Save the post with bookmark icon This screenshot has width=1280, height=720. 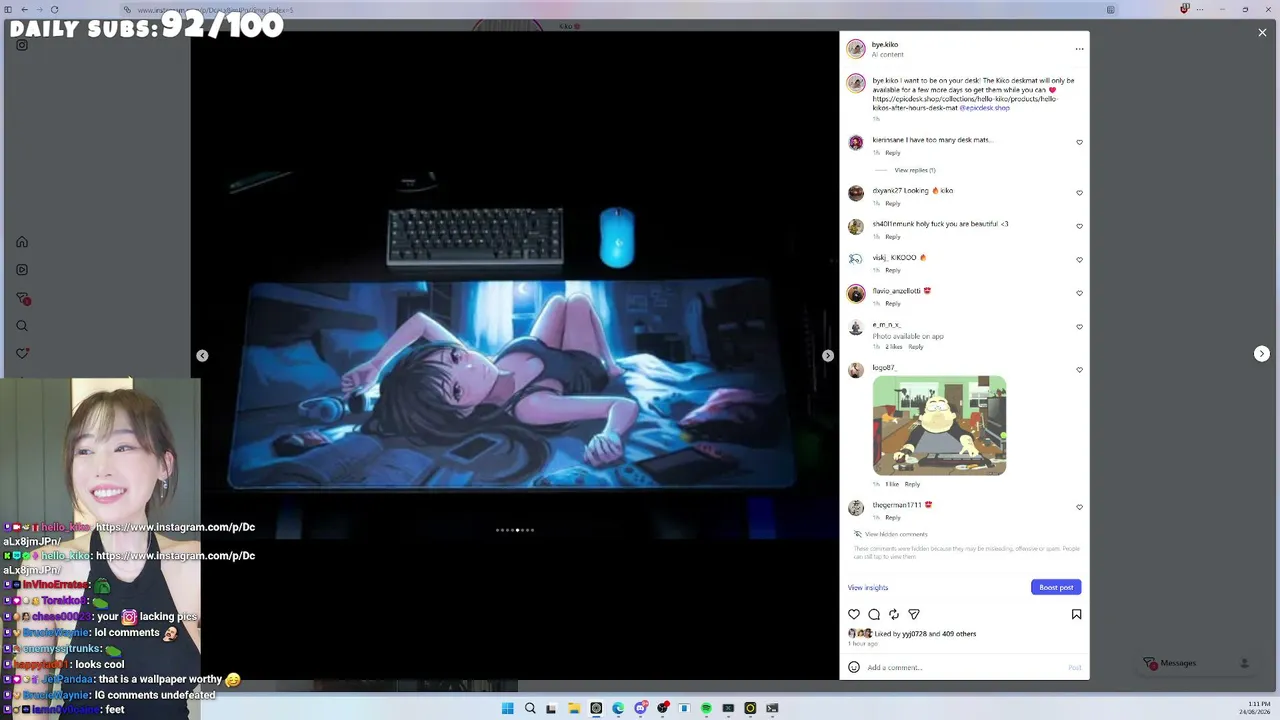1076,614
